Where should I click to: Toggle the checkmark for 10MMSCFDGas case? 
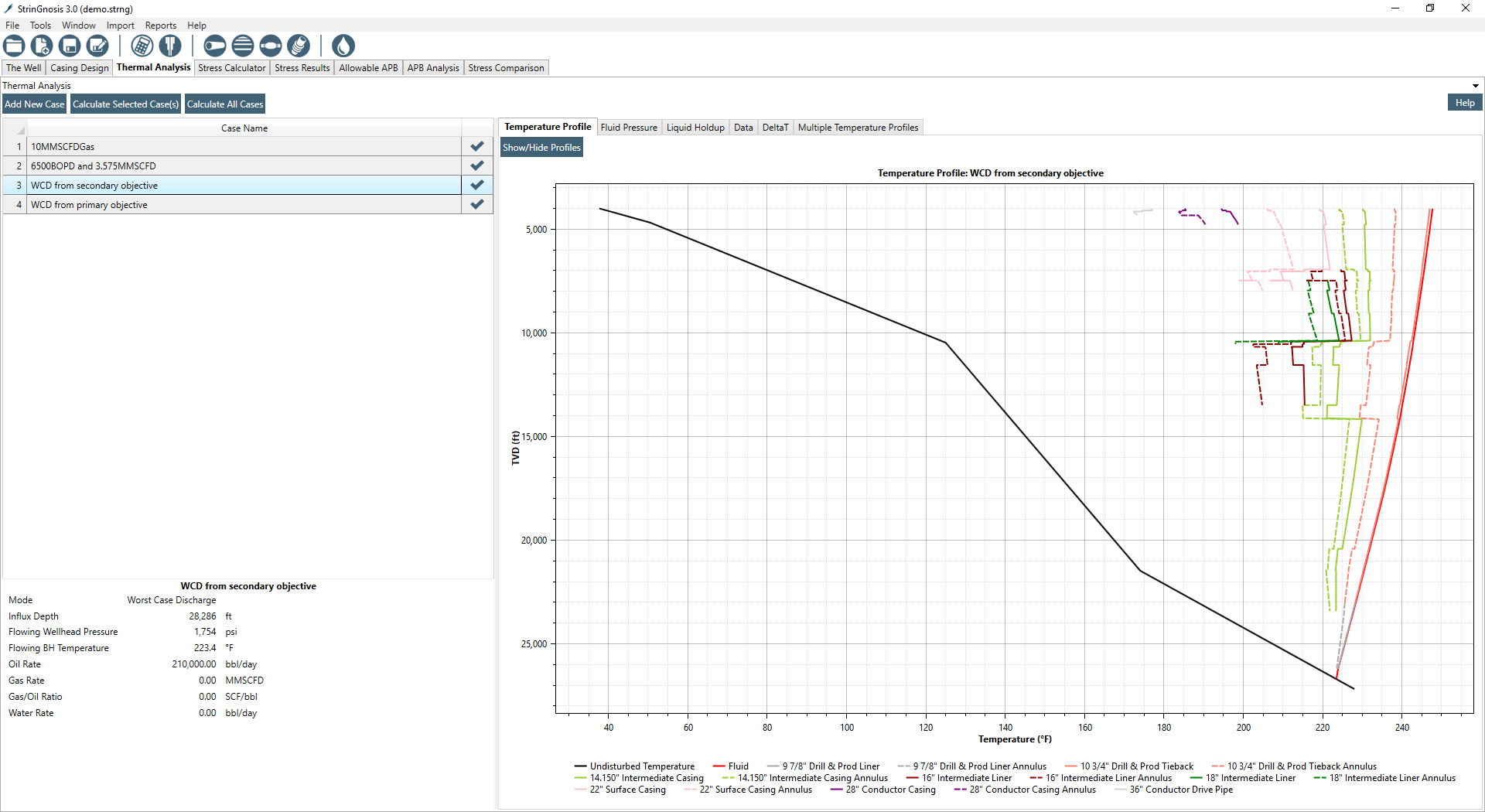[477, 146]
